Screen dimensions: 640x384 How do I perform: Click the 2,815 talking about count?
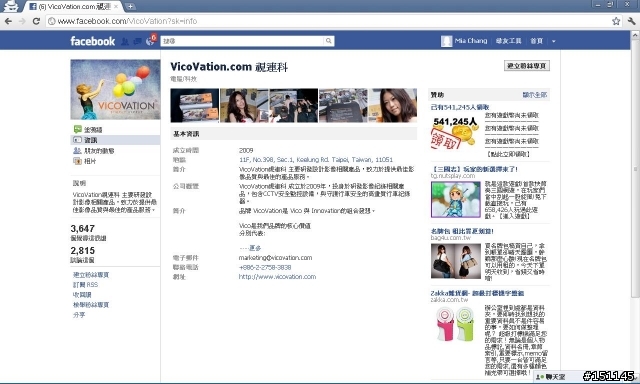pos(82,251)
